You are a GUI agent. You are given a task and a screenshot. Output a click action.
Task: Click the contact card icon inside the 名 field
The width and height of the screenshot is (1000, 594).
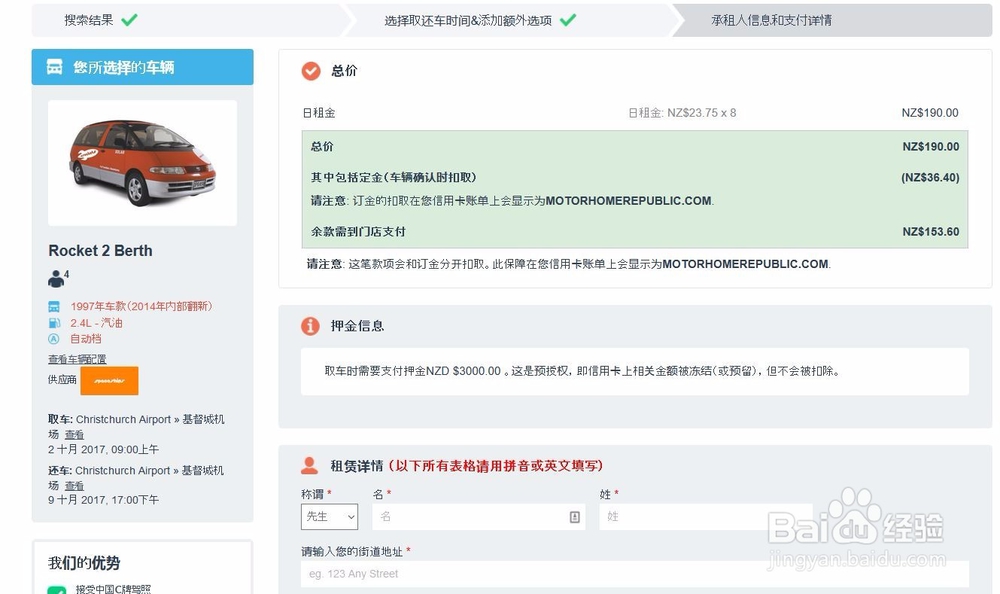(x=575, y=517)
